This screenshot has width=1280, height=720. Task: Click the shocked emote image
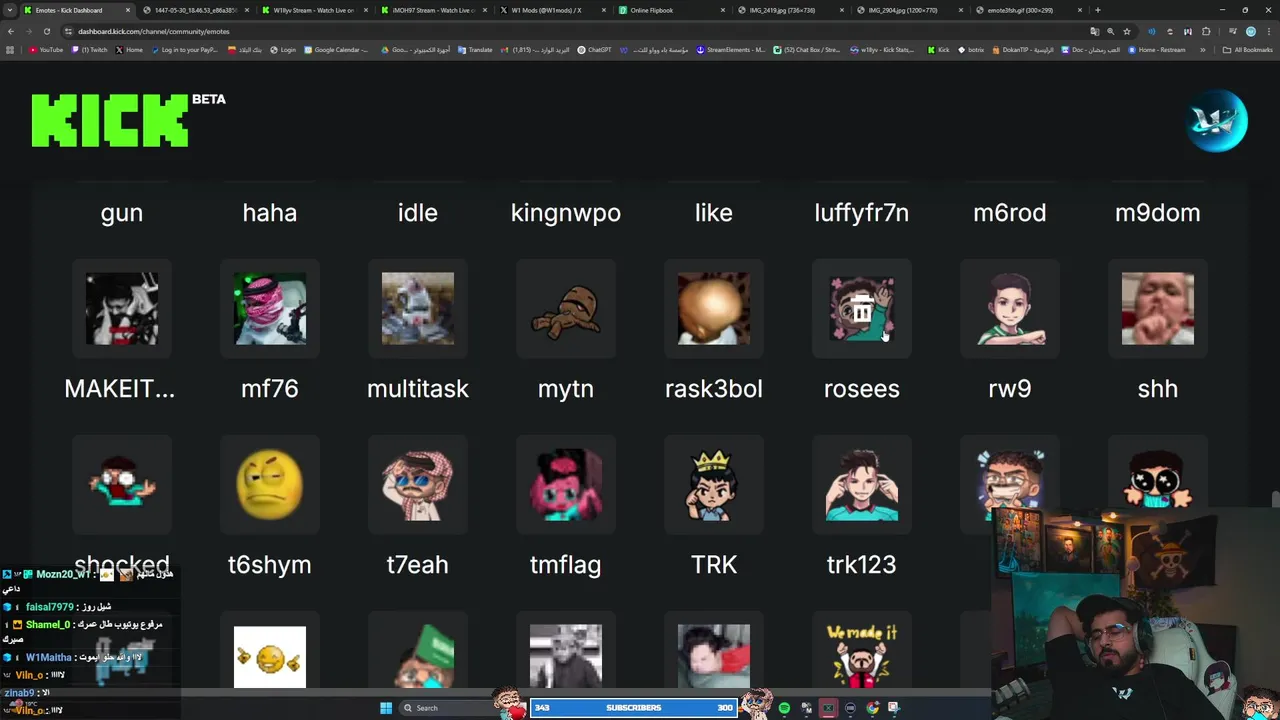pos(122,484)
